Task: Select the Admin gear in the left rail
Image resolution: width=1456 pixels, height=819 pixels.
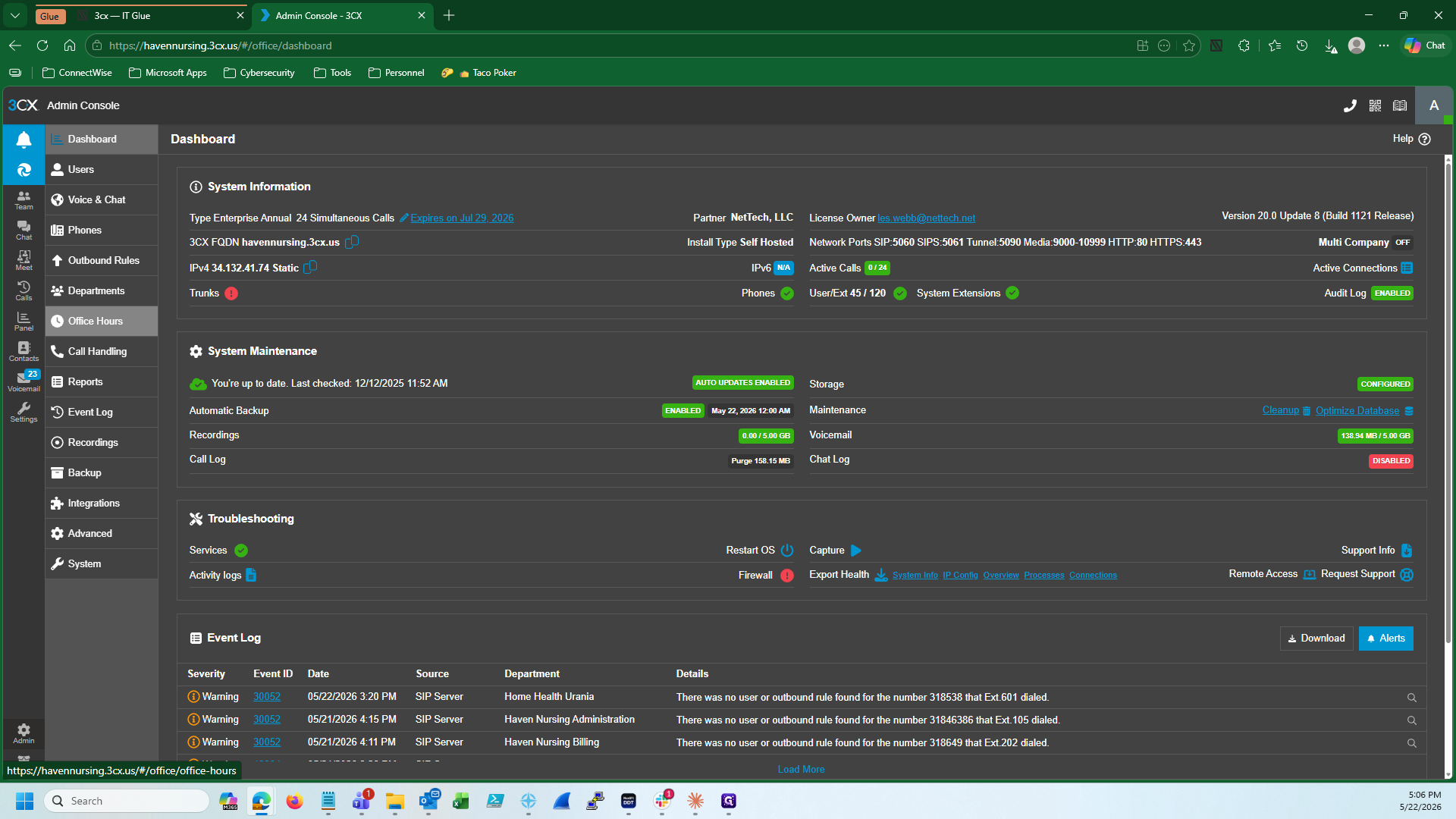Action: click(24, 733)
